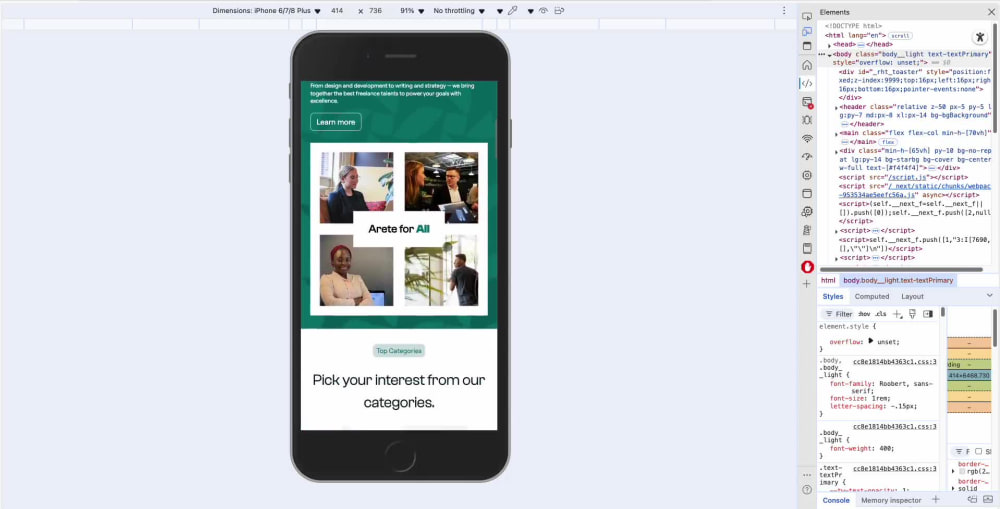Viewport: 1000px width, 509px height.
Task: Toggle the computed styles sidebar icon
Action: click(928, 314)
